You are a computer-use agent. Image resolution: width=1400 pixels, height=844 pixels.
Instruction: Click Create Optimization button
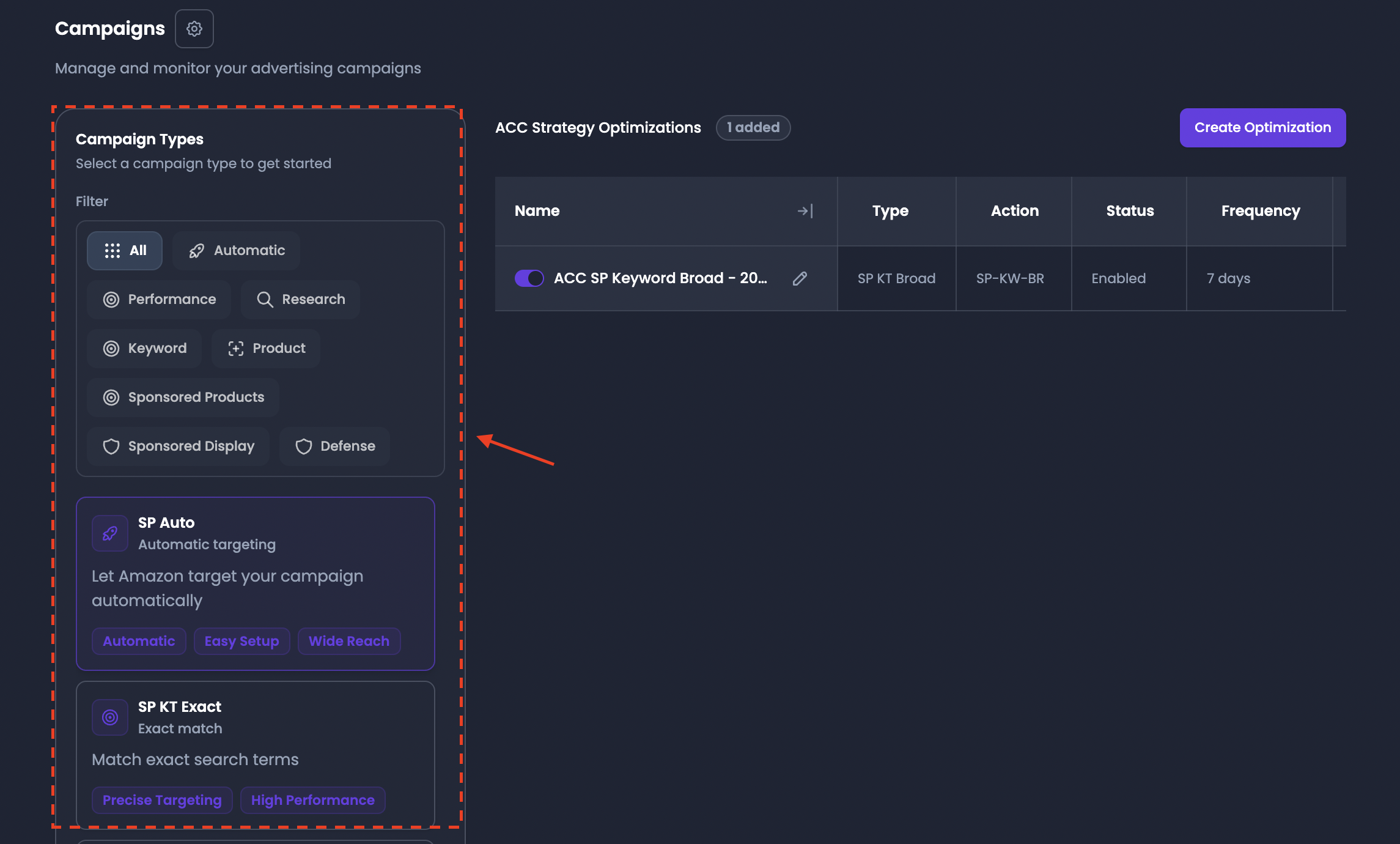pyautogui.click(x=1262, y=128)
